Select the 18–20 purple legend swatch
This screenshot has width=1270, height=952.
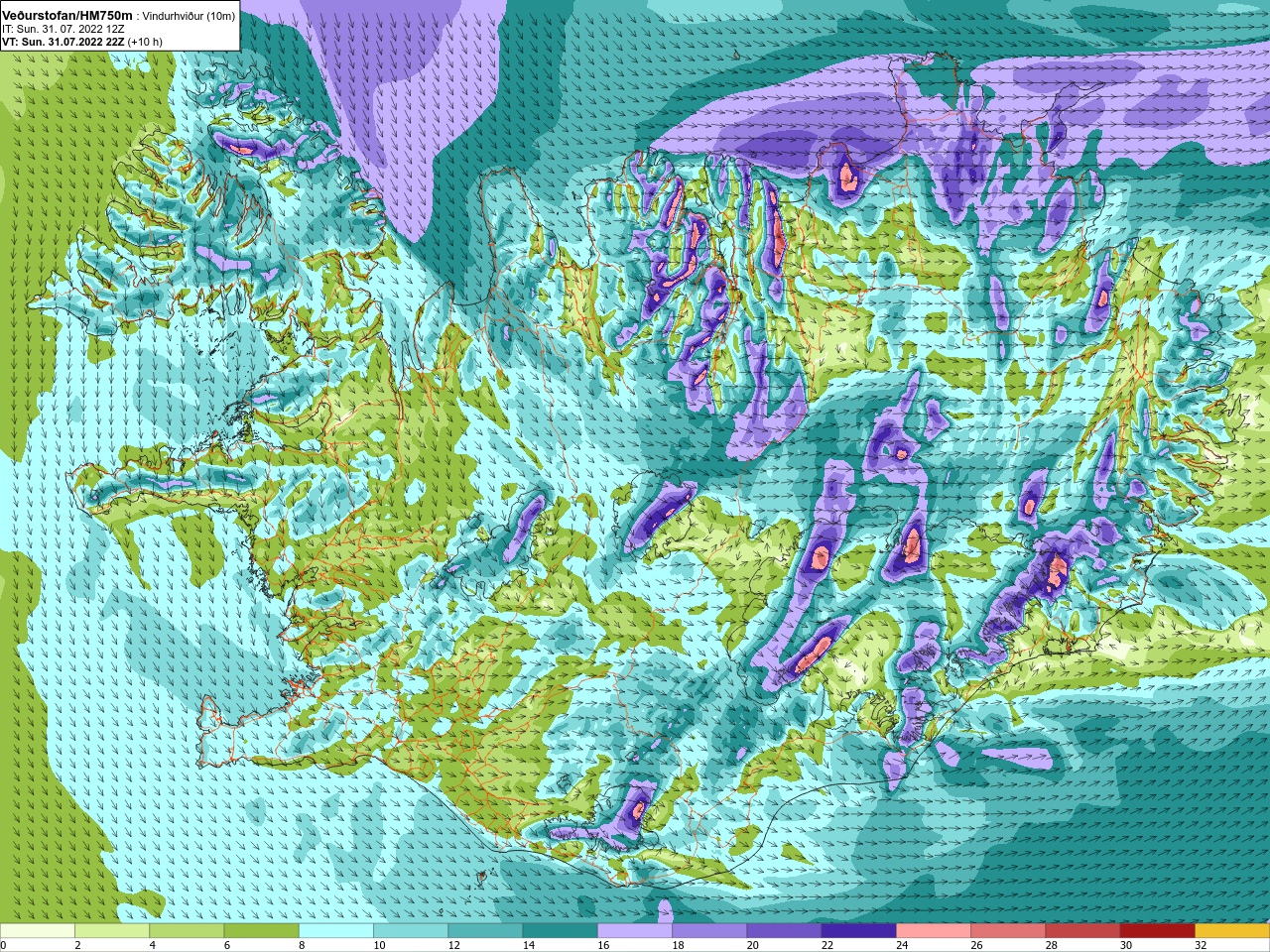(x=709, y=930)
